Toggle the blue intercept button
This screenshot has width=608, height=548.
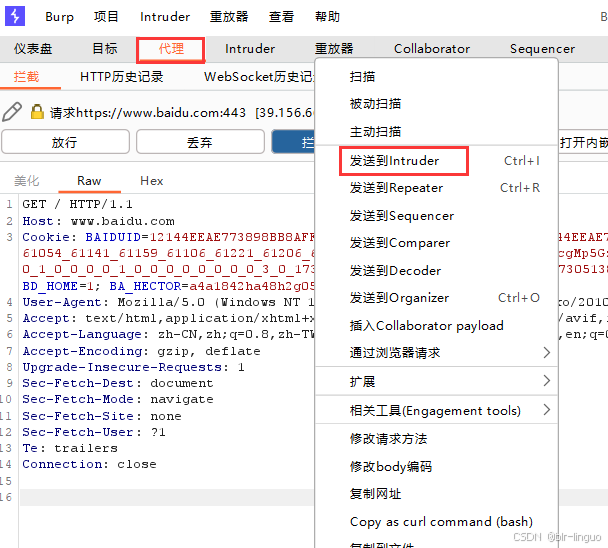pos(293,142)
